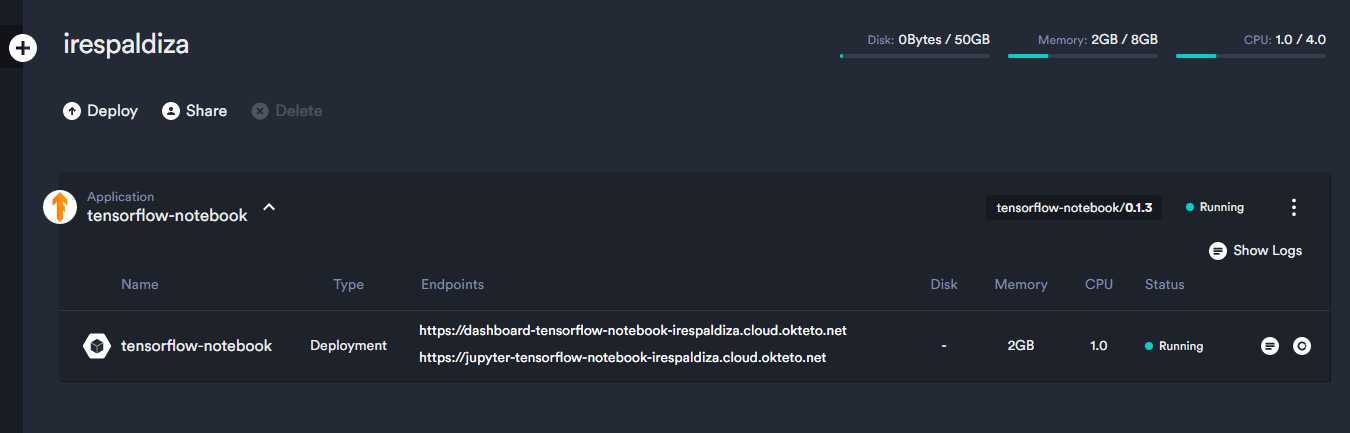Click Show Logs button
This screenshot has width=1350, height=433.
click(1256, 251)
